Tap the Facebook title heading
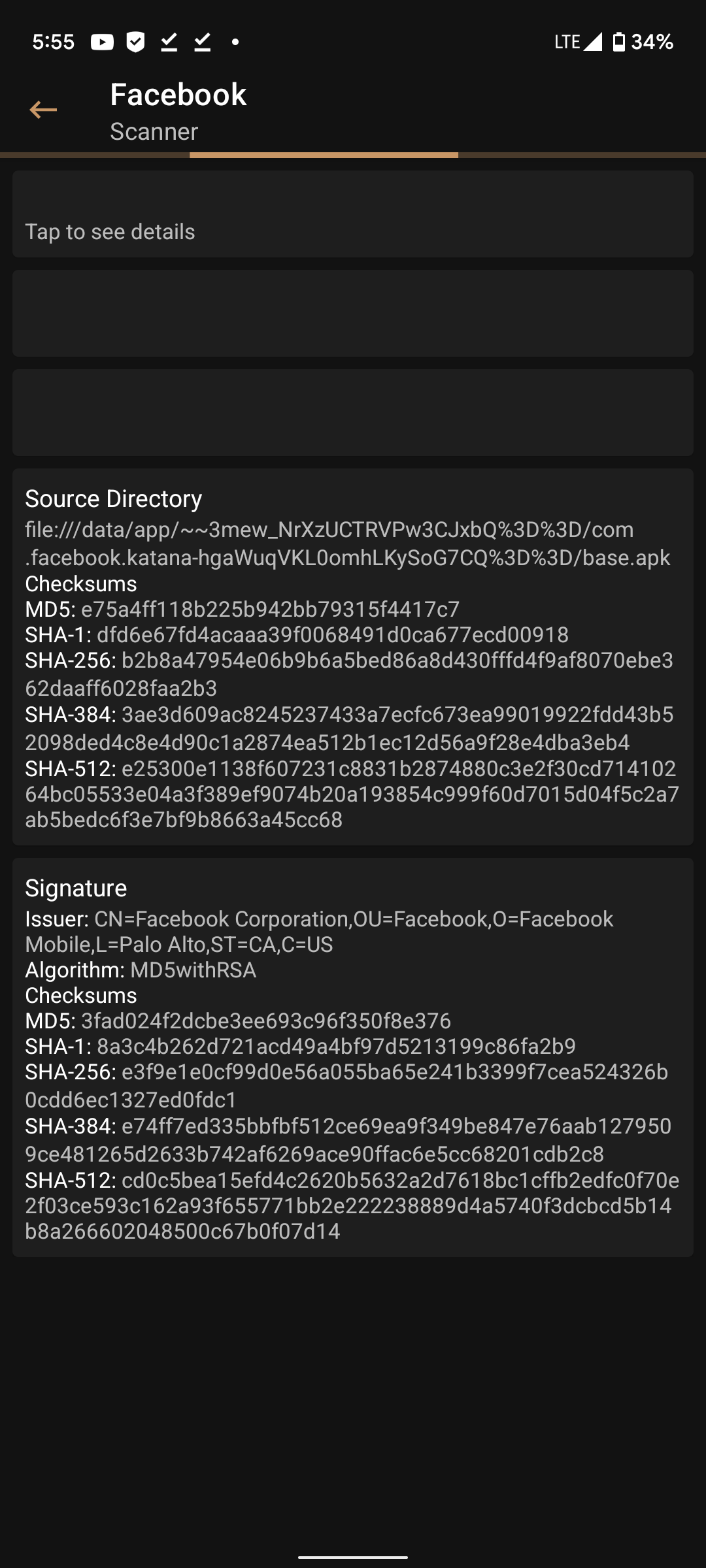706x1568 pixels. [178, 94]
